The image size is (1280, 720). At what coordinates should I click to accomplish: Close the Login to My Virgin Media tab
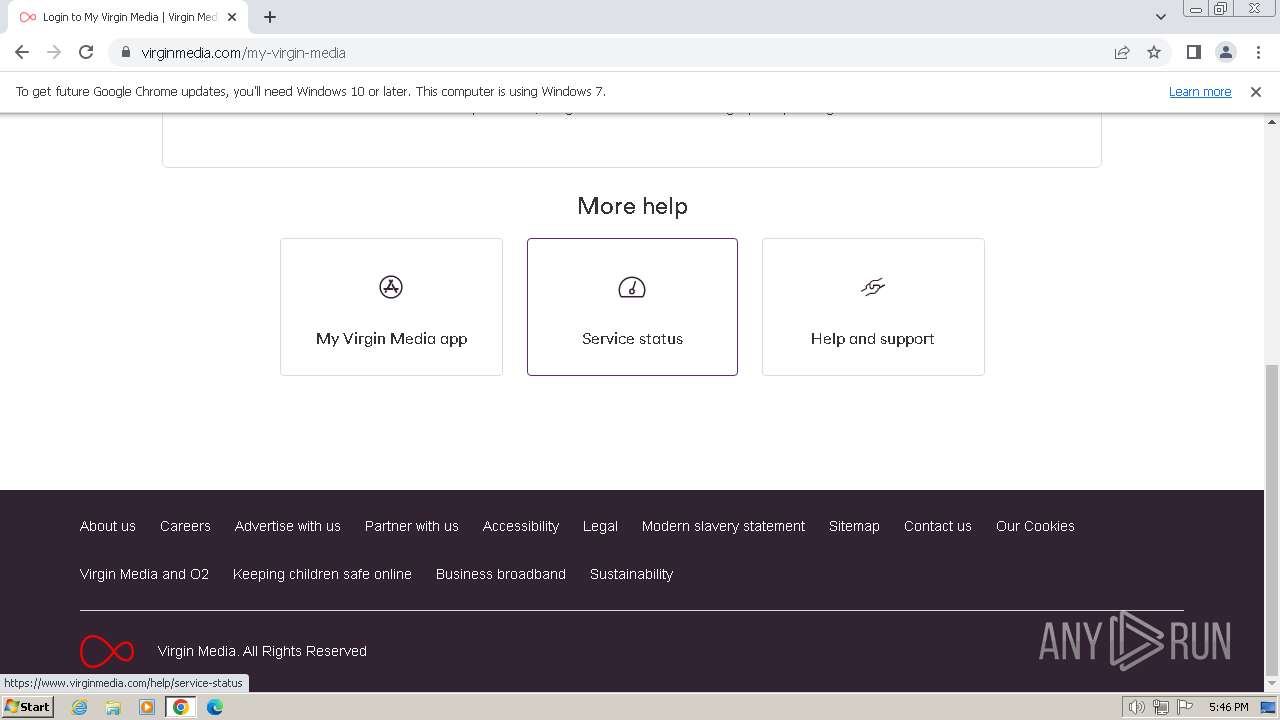232,17
